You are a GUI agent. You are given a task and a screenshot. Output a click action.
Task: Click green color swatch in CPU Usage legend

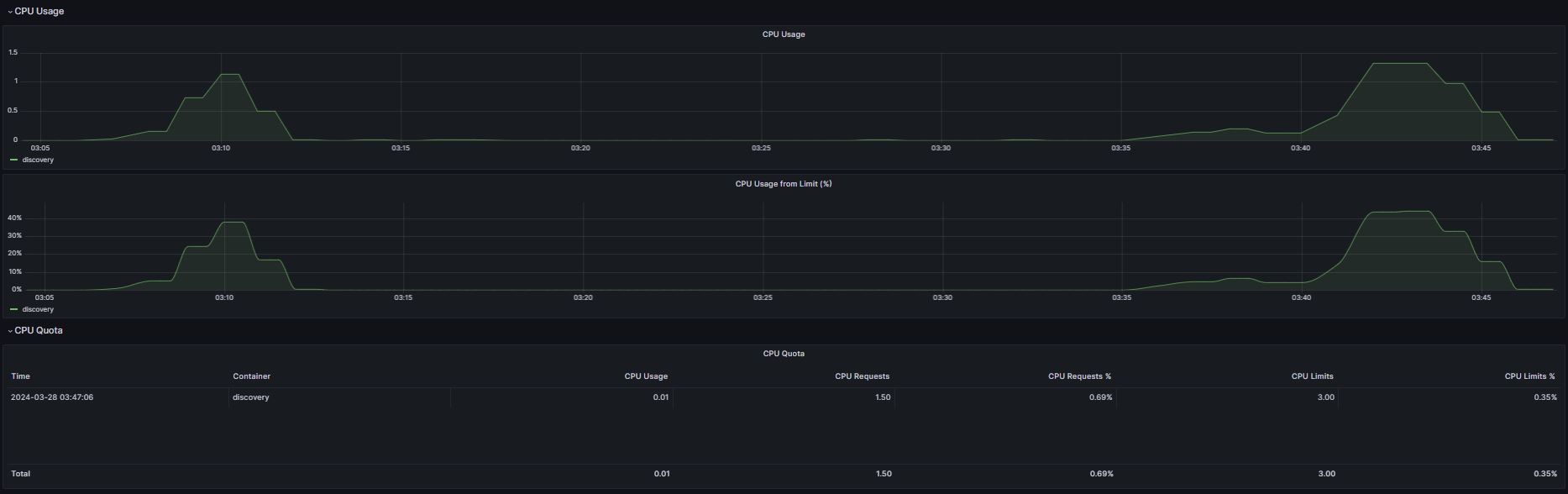13,160
